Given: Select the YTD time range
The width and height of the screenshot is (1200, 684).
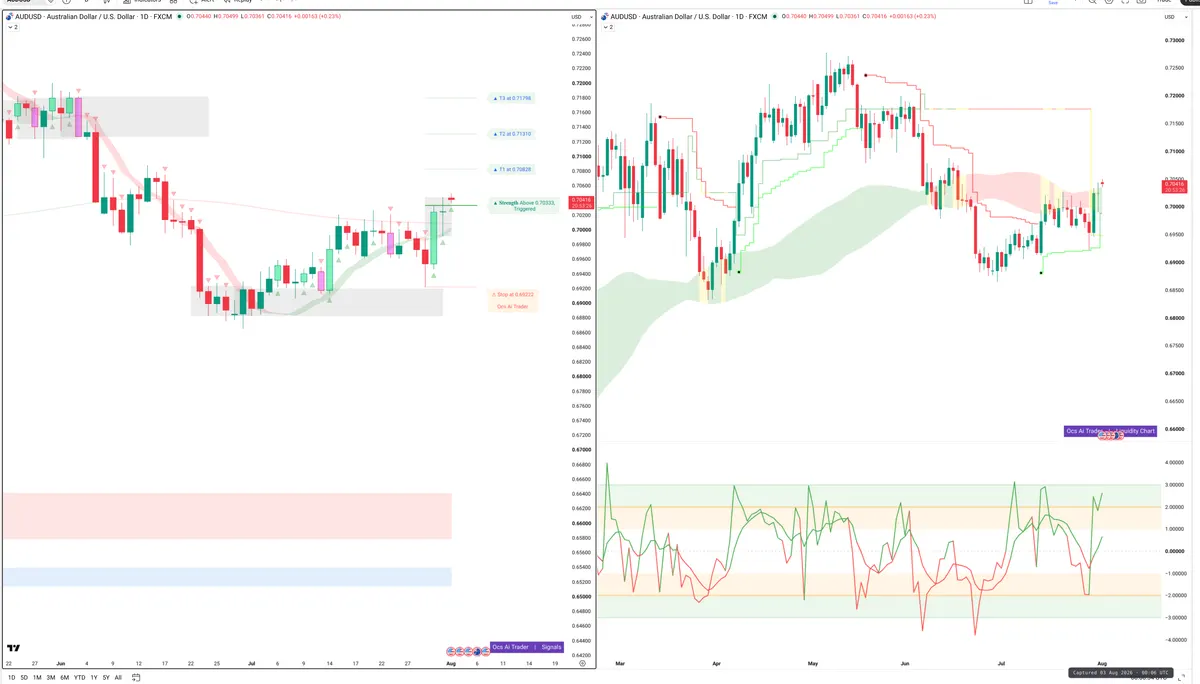Looking at the screenshot, I should tap(79, 677).
